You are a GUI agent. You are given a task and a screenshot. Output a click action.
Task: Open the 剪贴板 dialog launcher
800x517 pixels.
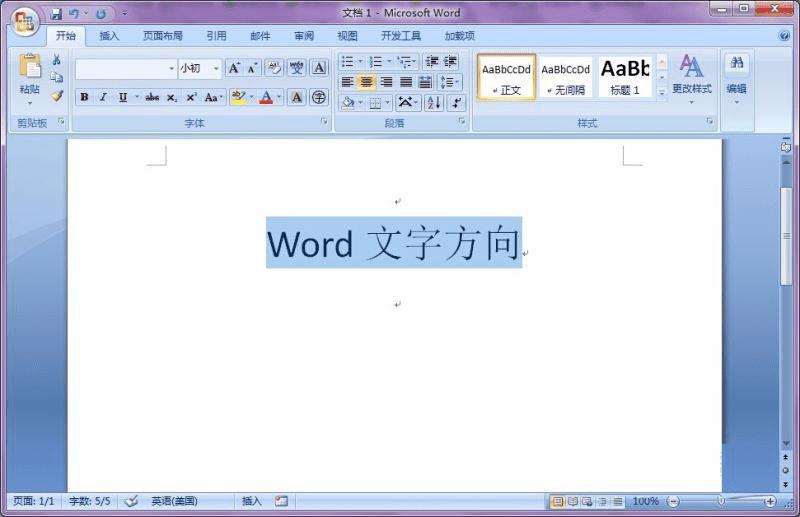[x=61, y=121]
